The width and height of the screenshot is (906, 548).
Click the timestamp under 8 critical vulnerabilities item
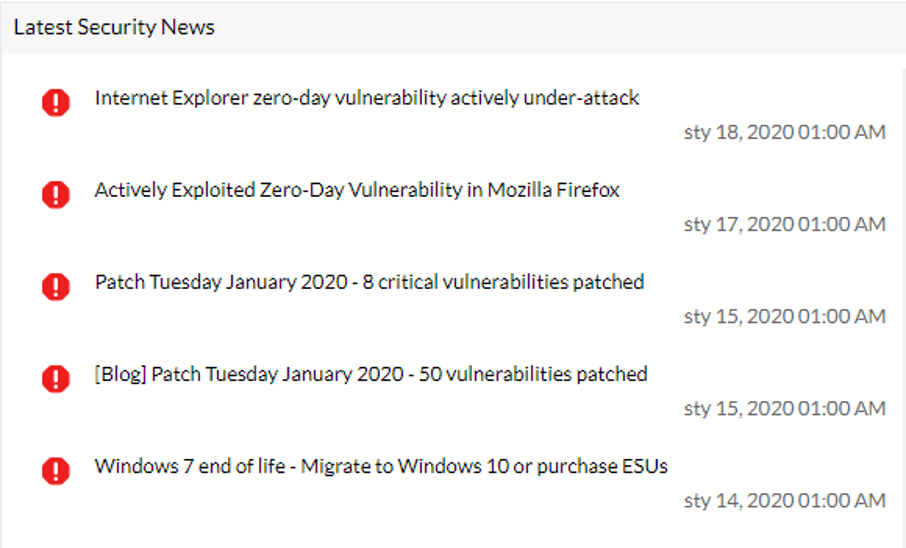pyautogui.click(x=784, y=316)
